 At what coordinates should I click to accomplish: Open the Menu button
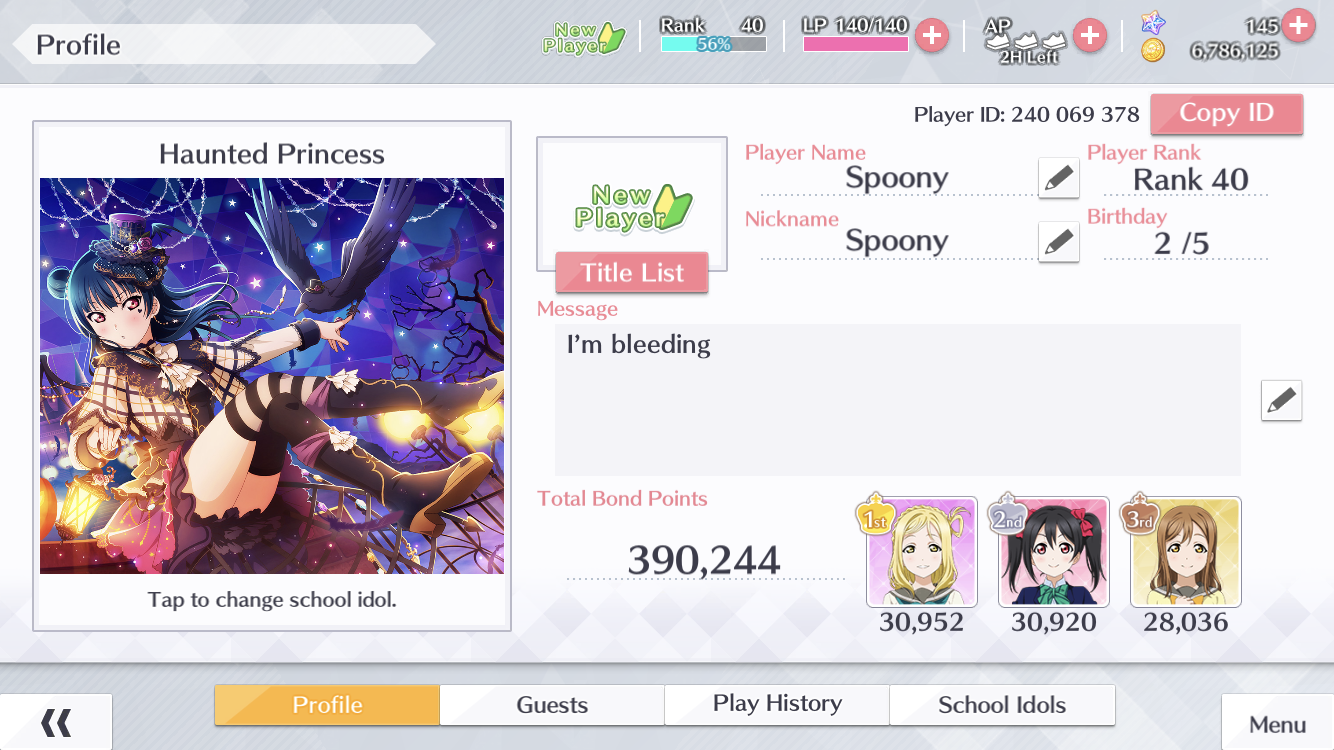coord(1277,723)
